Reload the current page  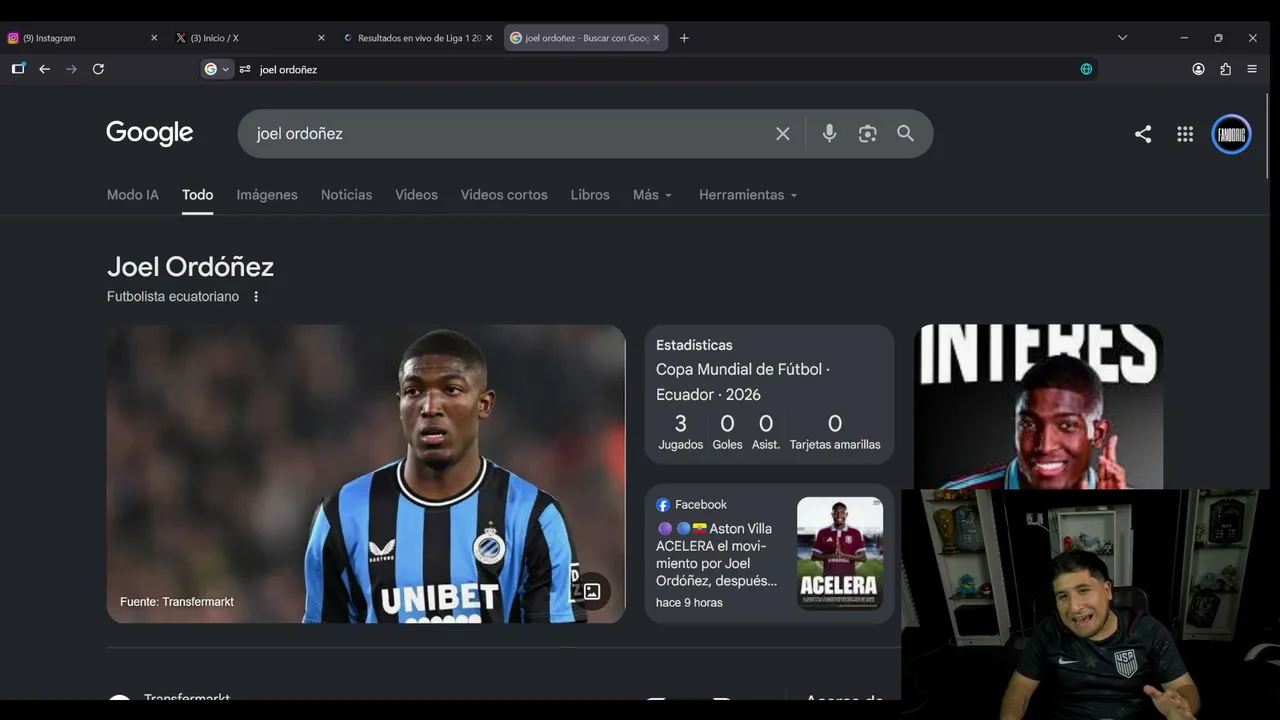[x=98, y=69]
